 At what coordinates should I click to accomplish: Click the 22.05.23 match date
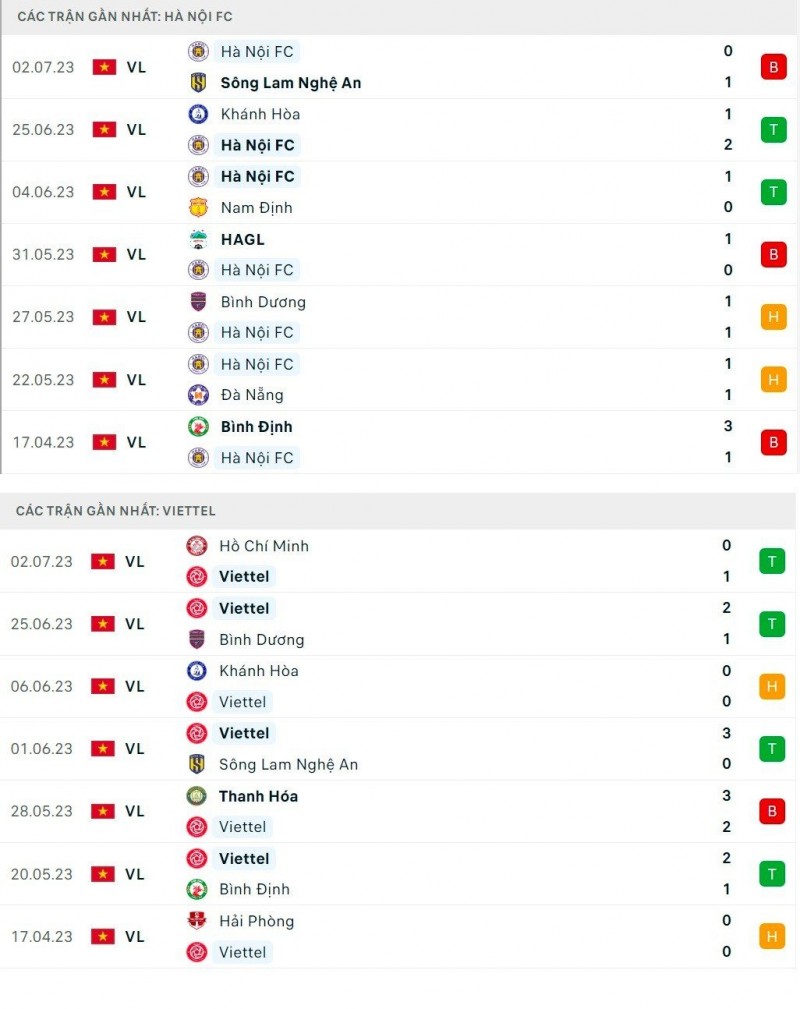click(43, 380)
